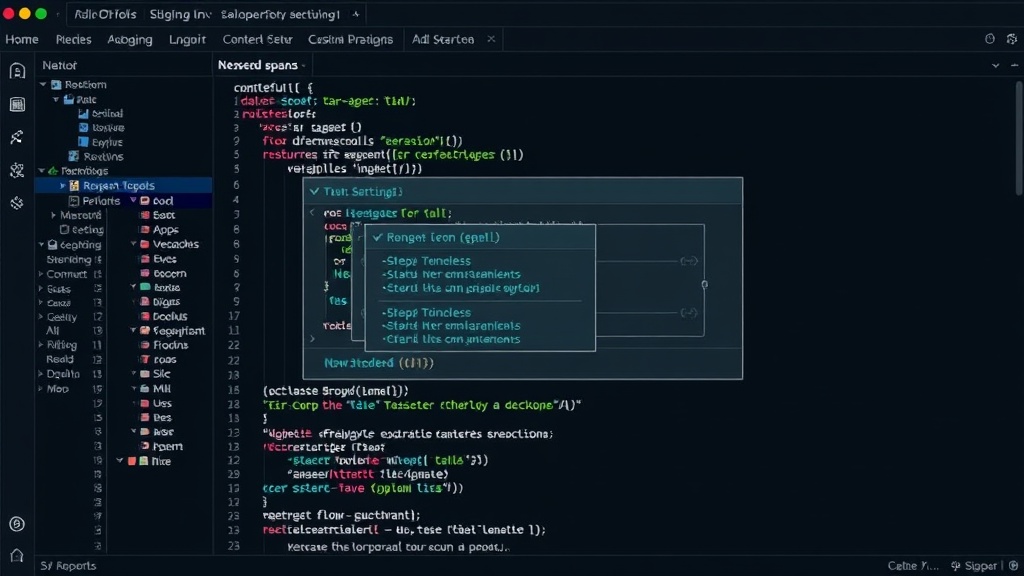This screenshot has width=1024, height=576.
Task: Click the icon next to 'Rextins'
Action: pos(74,156)
